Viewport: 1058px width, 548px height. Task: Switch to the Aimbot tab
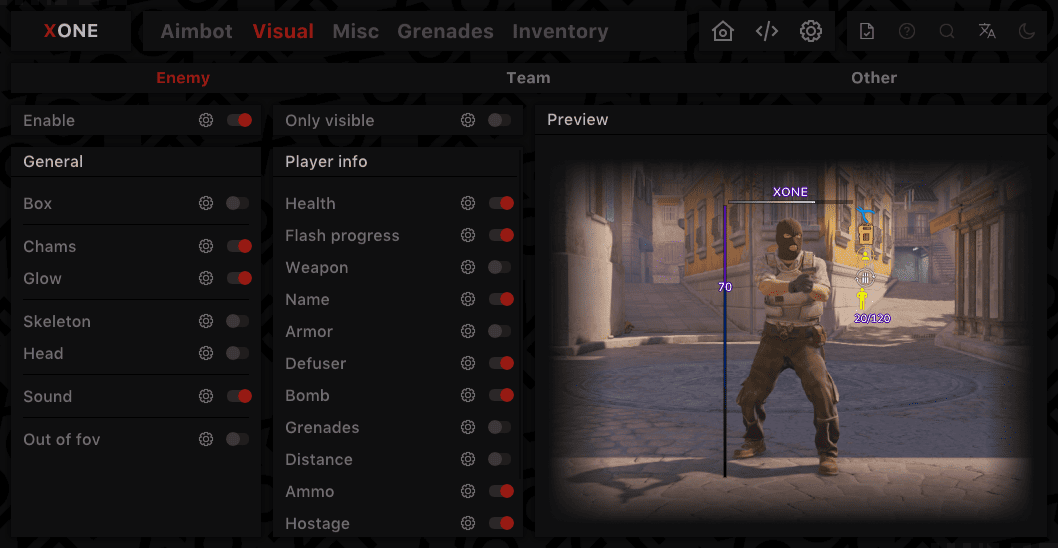[196, 32]
